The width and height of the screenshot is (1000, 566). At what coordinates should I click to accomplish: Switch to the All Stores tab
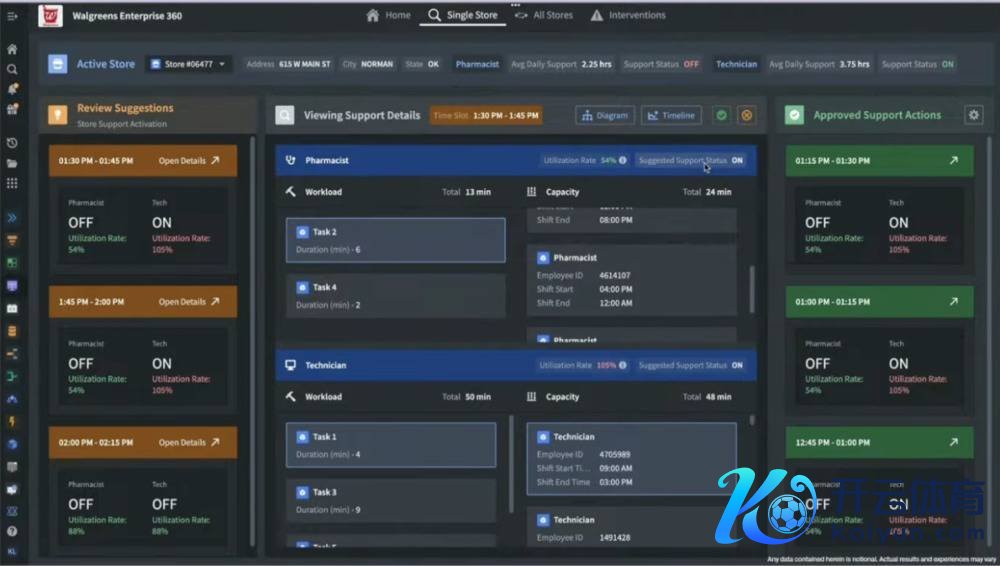click(548, 16)
